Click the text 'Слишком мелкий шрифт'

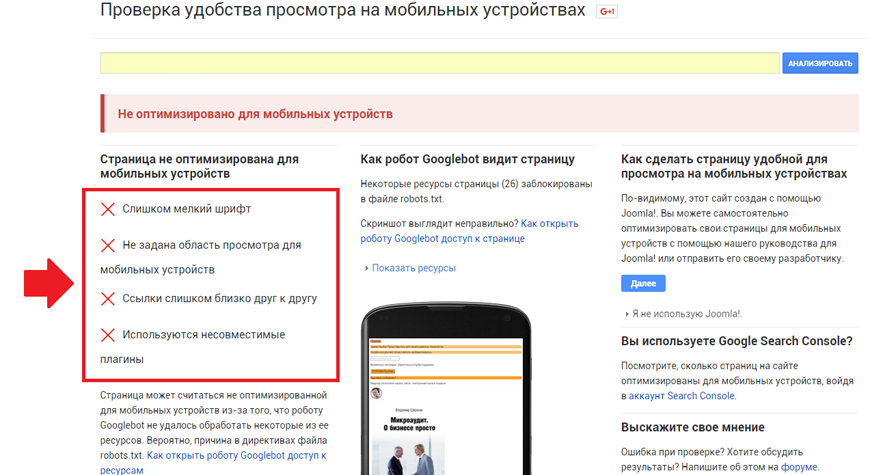[x=187, y=209]
